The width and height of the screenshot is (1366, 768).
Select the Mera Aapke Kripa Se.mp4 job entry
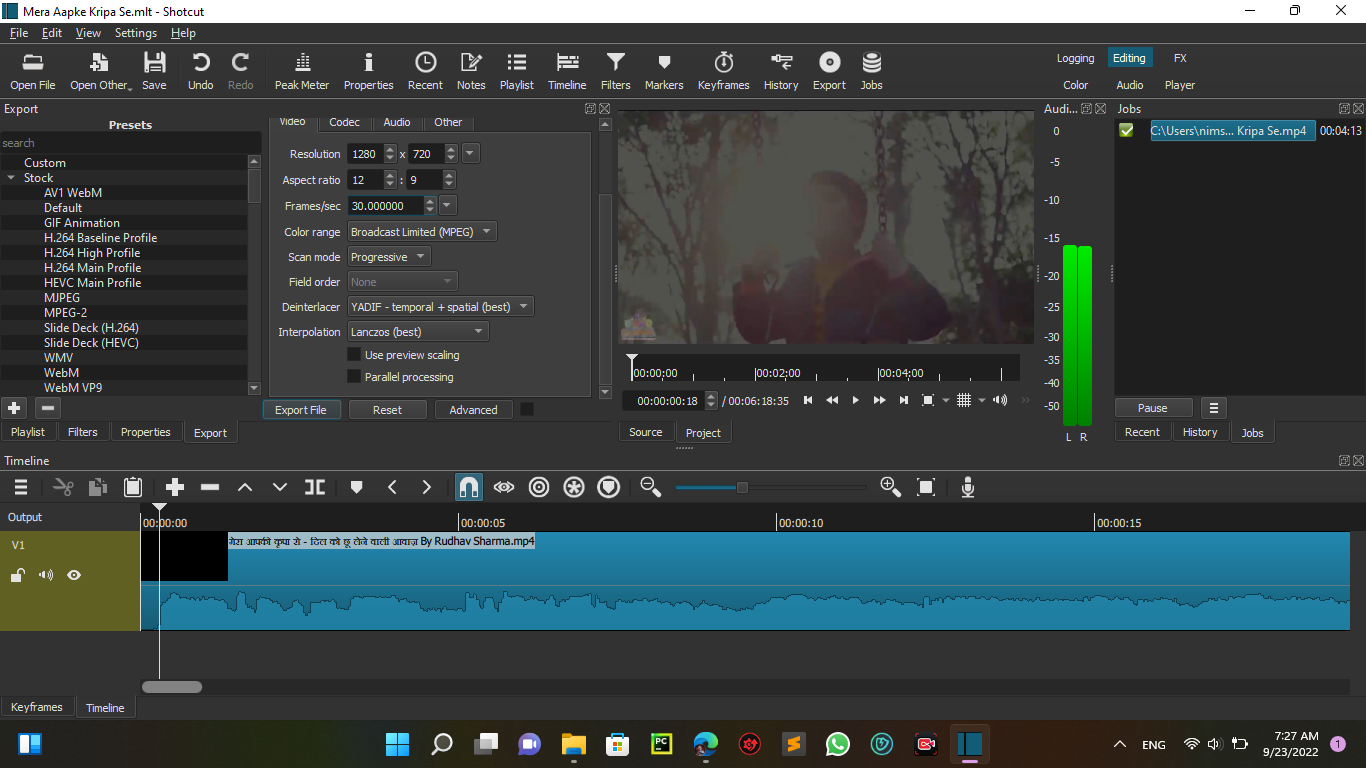click(1232, 130)
